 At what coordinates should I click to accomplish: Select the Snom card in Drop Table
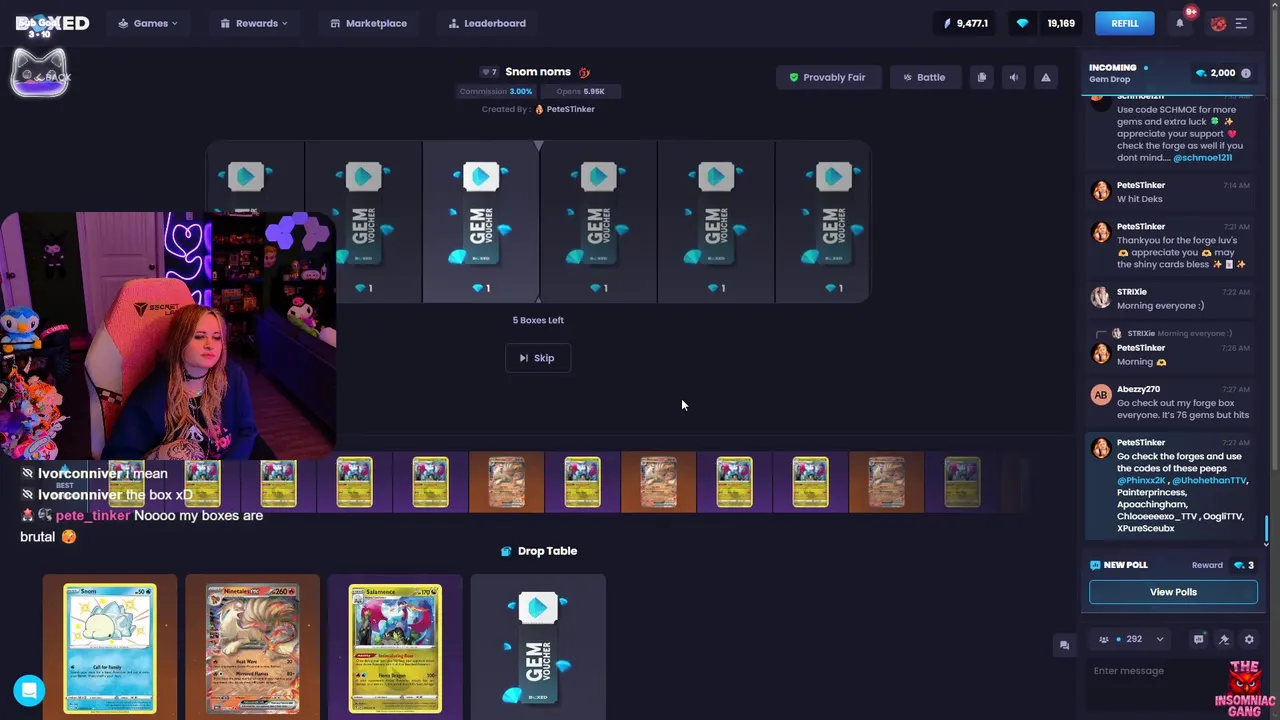(110, 648)
